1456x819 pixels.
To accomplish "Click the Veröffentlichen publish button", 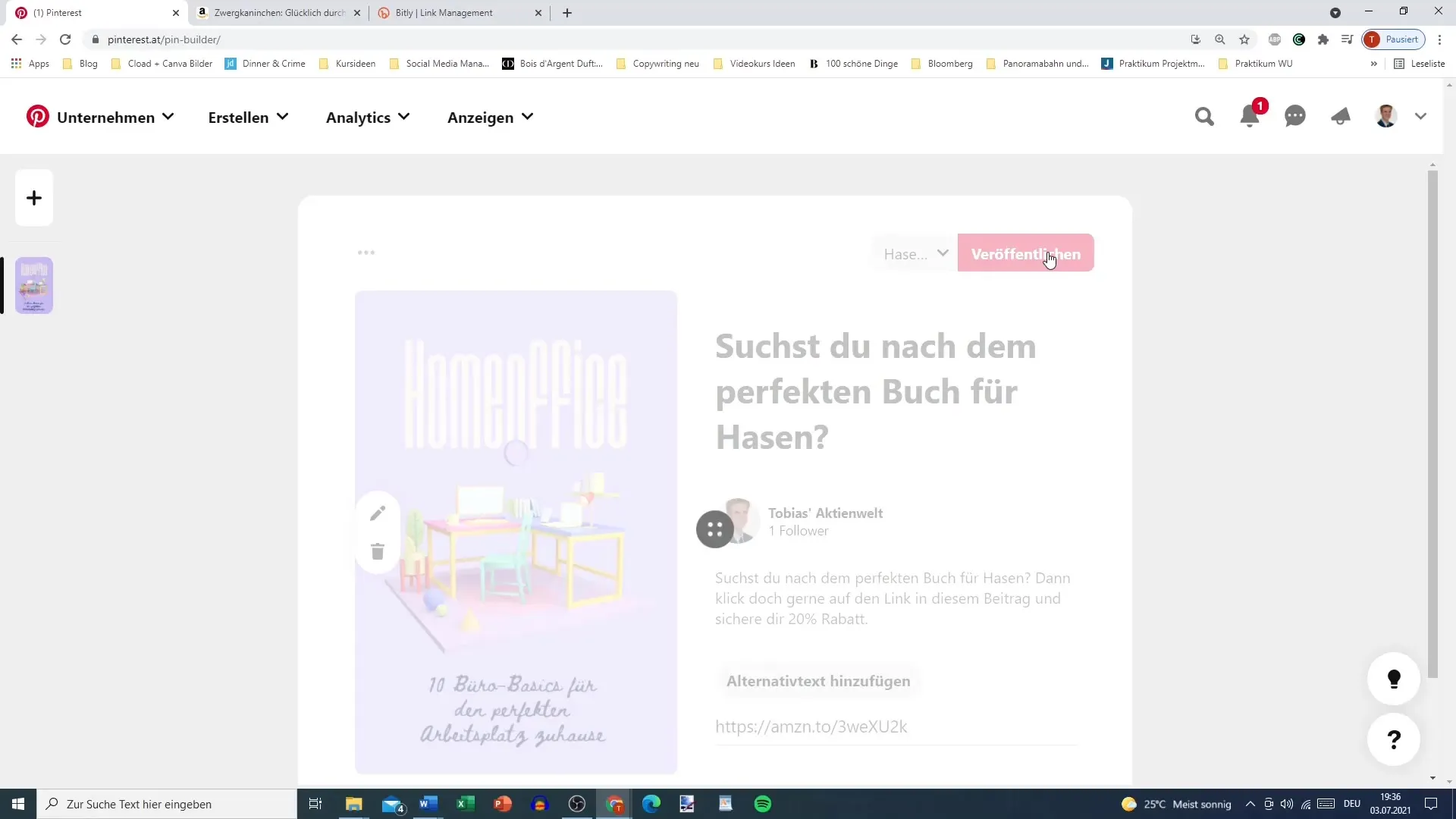I will coord(1025,254).
